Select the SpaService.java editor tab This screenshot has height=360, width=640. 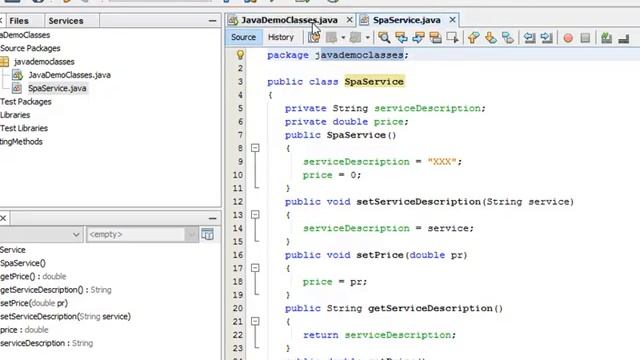coord(407,20)
